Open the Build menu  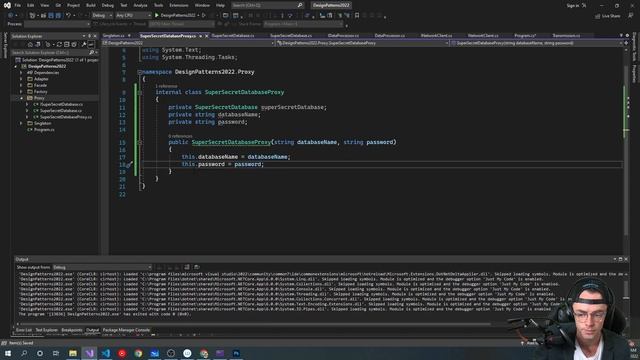click(91, 5)
